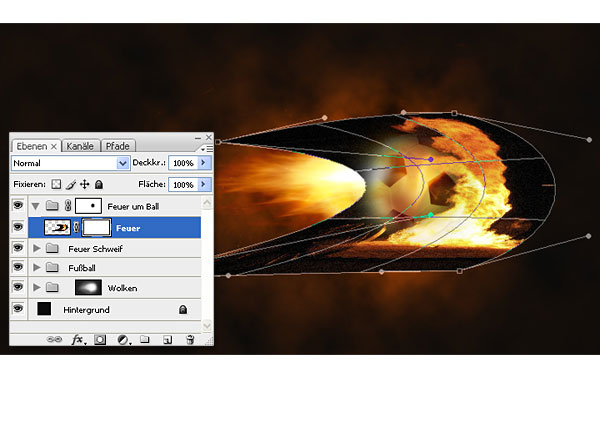Select the Feuer Schweif group row
This screenshot has width=600, height=427.
point(114,249)
